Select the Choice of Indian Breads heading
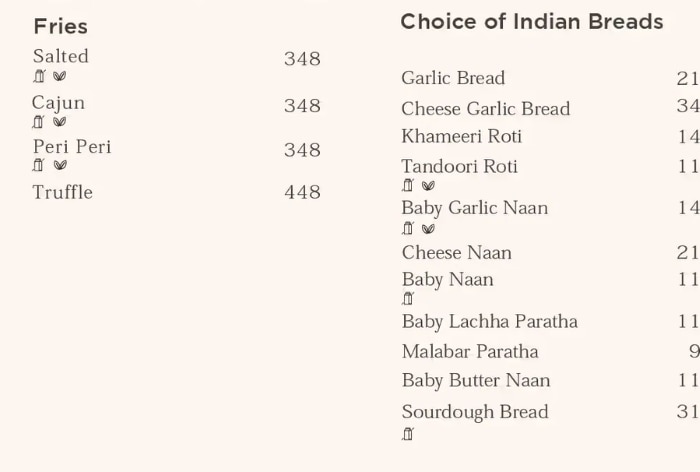Screen dimensions: 700x472 pyautogui.click(x=531, y=22)
